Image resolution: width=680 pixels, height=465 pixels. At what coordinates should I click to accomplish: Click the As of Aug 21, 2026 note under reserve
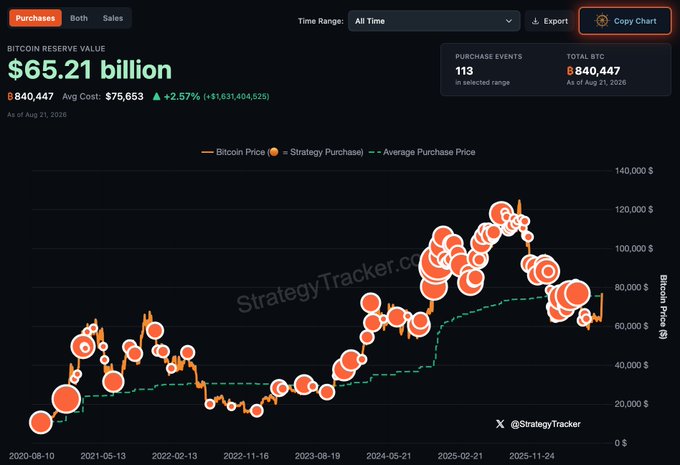coord(37,115)
